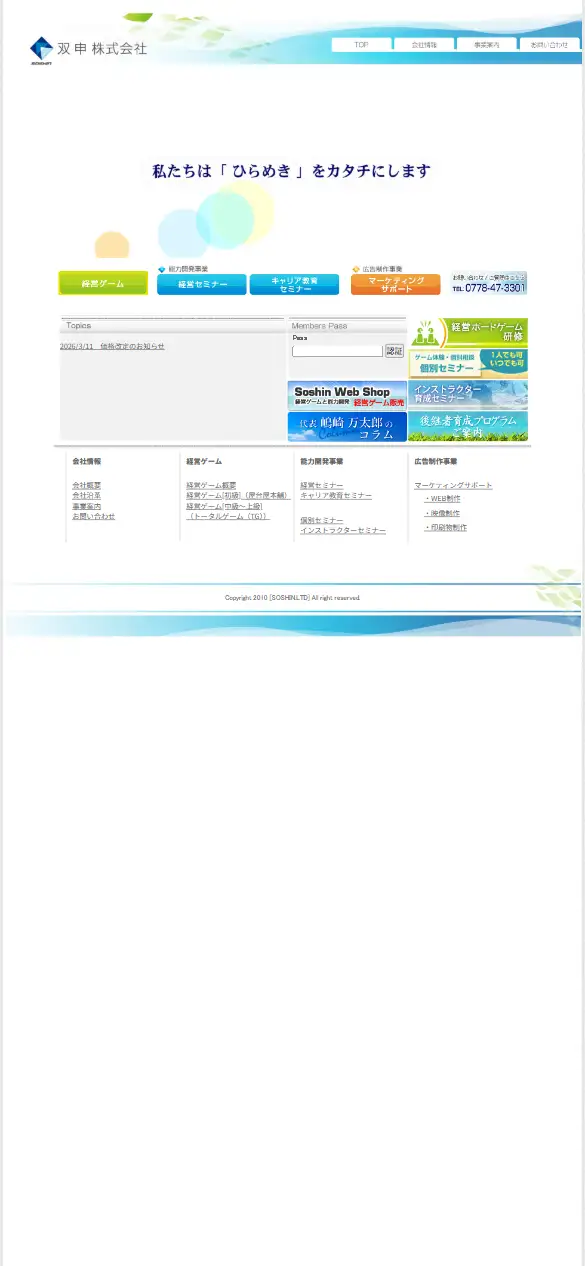Open the お問い合わせ link in the footer
Viewport: 585px width, 1266px height.
[93, 516]
